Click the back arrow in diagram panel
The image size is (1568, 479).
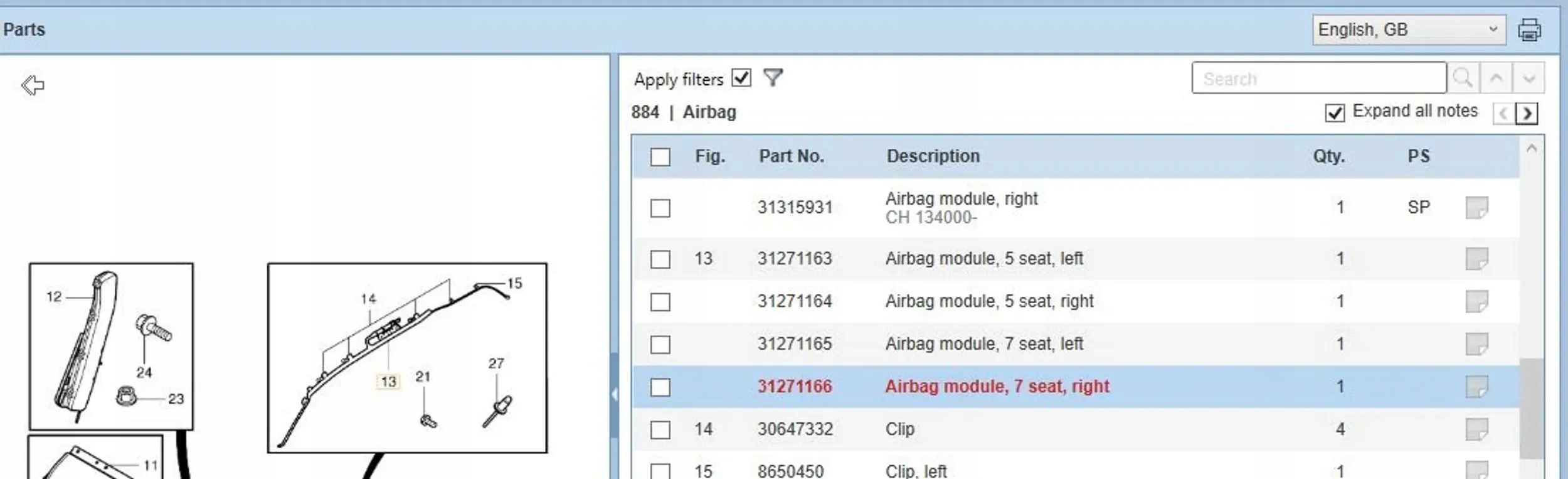(x=33, y=85)
